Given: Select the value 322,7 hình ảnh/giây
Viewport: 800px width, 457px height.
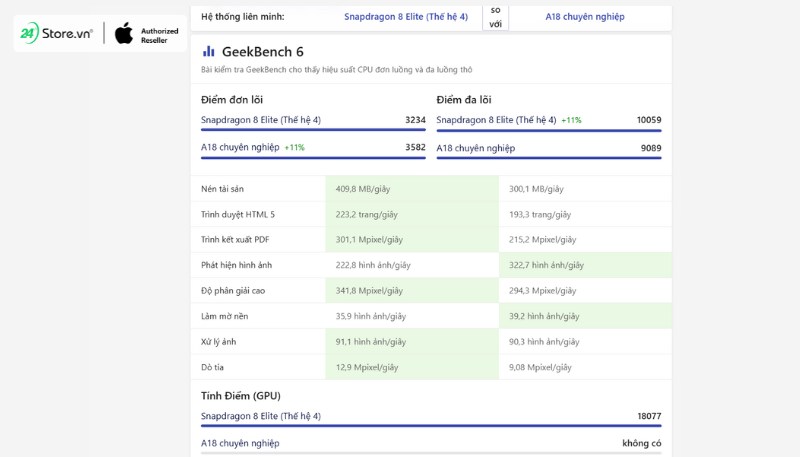Looking at the screenshot, I should point(546,265).
